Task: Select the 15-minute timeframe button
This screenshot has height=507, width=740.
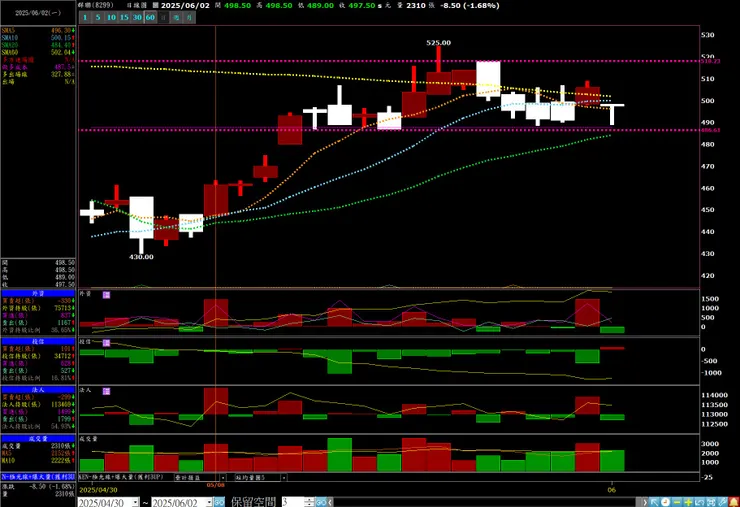Action: coord(124,17)
